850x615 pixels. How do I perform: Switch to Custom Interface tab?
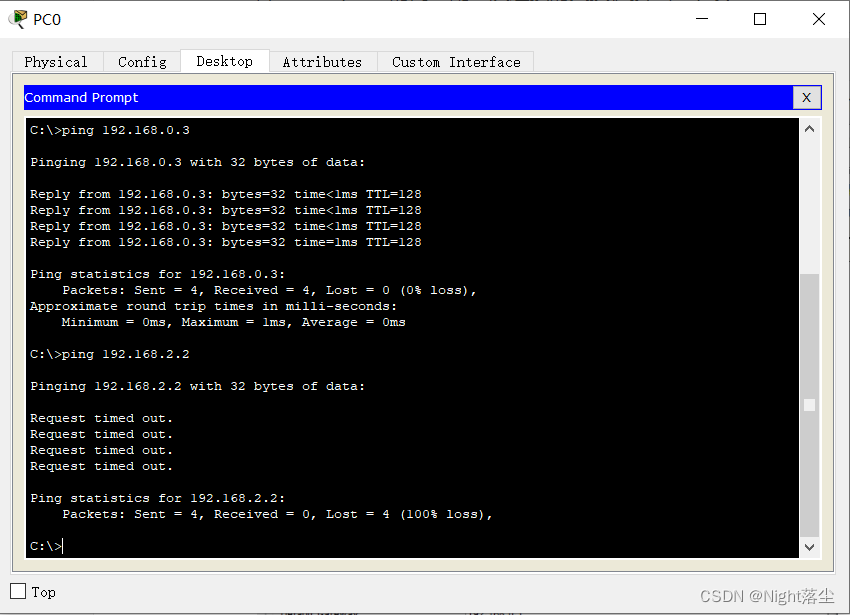tap(456, 62)
